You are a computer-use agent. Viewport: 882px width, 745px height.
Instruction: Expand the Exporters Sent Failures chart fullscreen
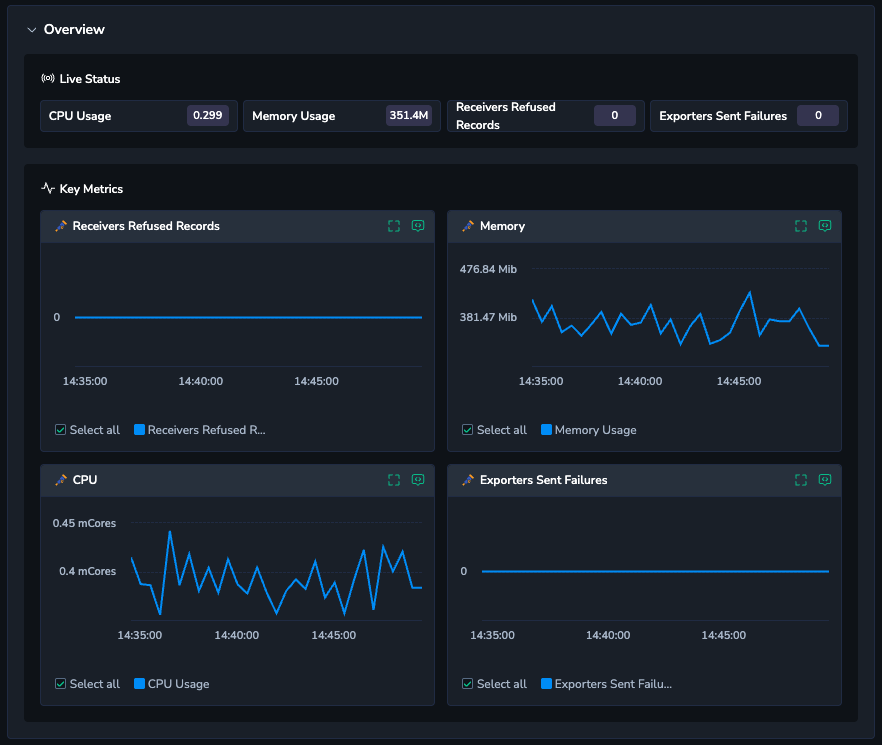(x=801, y=480)
